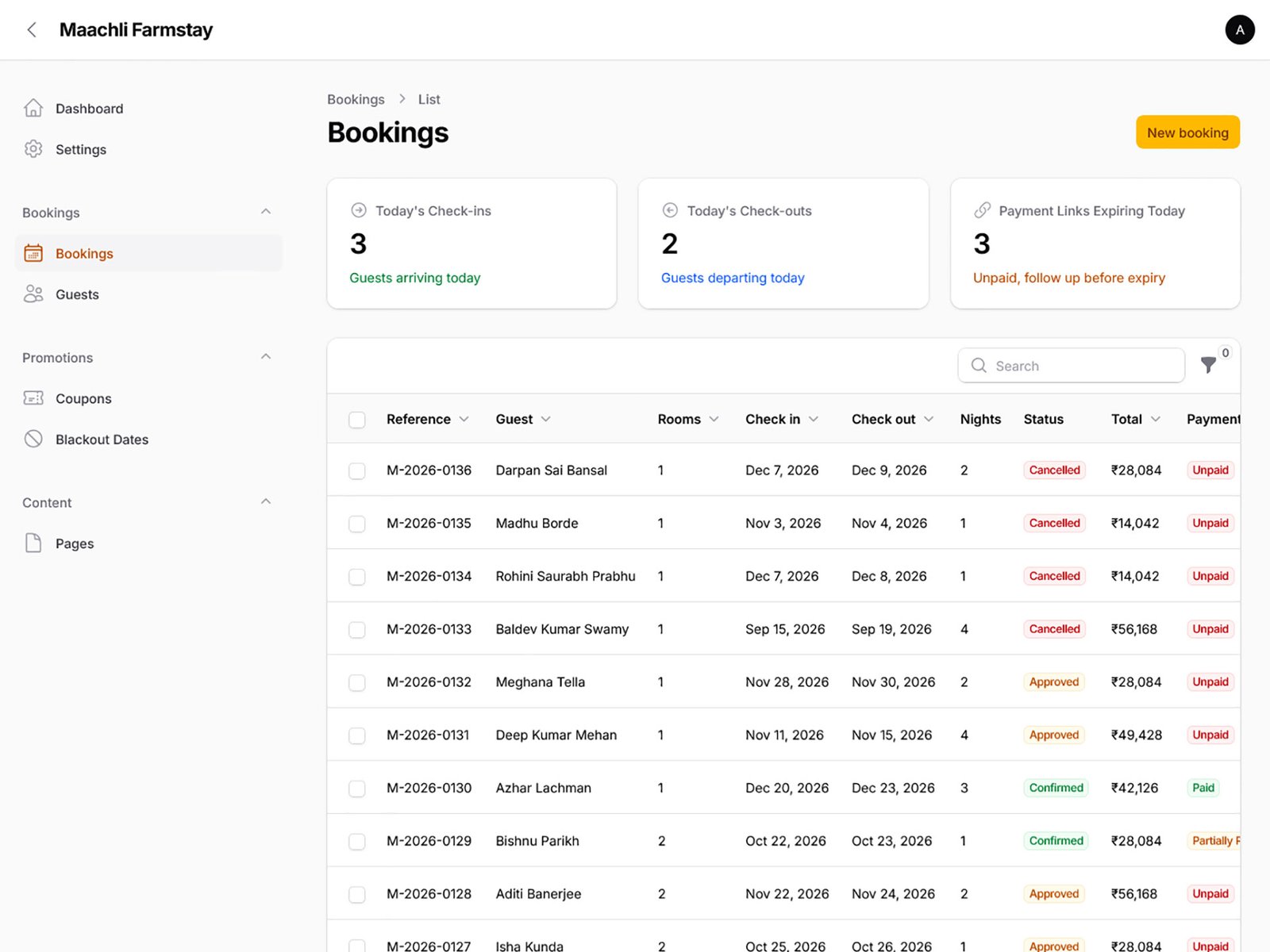Viewport: 1270px width, 952px height.
Task: Click the Coupons ticket icon
Action: pyautogui.click(x=33, y=398)
